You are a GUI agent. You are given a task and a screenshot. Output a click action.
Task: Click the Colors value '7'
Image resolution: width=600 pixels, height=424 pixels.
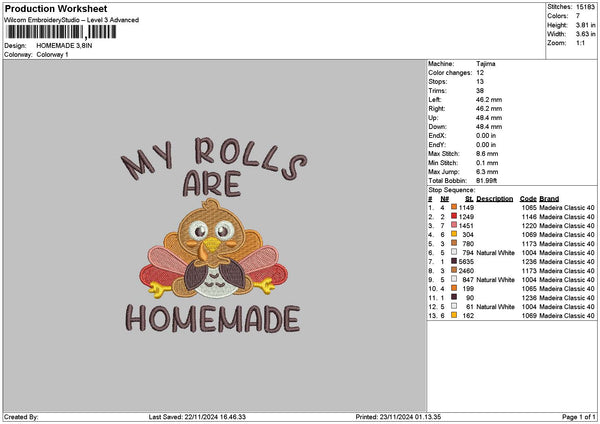tap(578, 16)
